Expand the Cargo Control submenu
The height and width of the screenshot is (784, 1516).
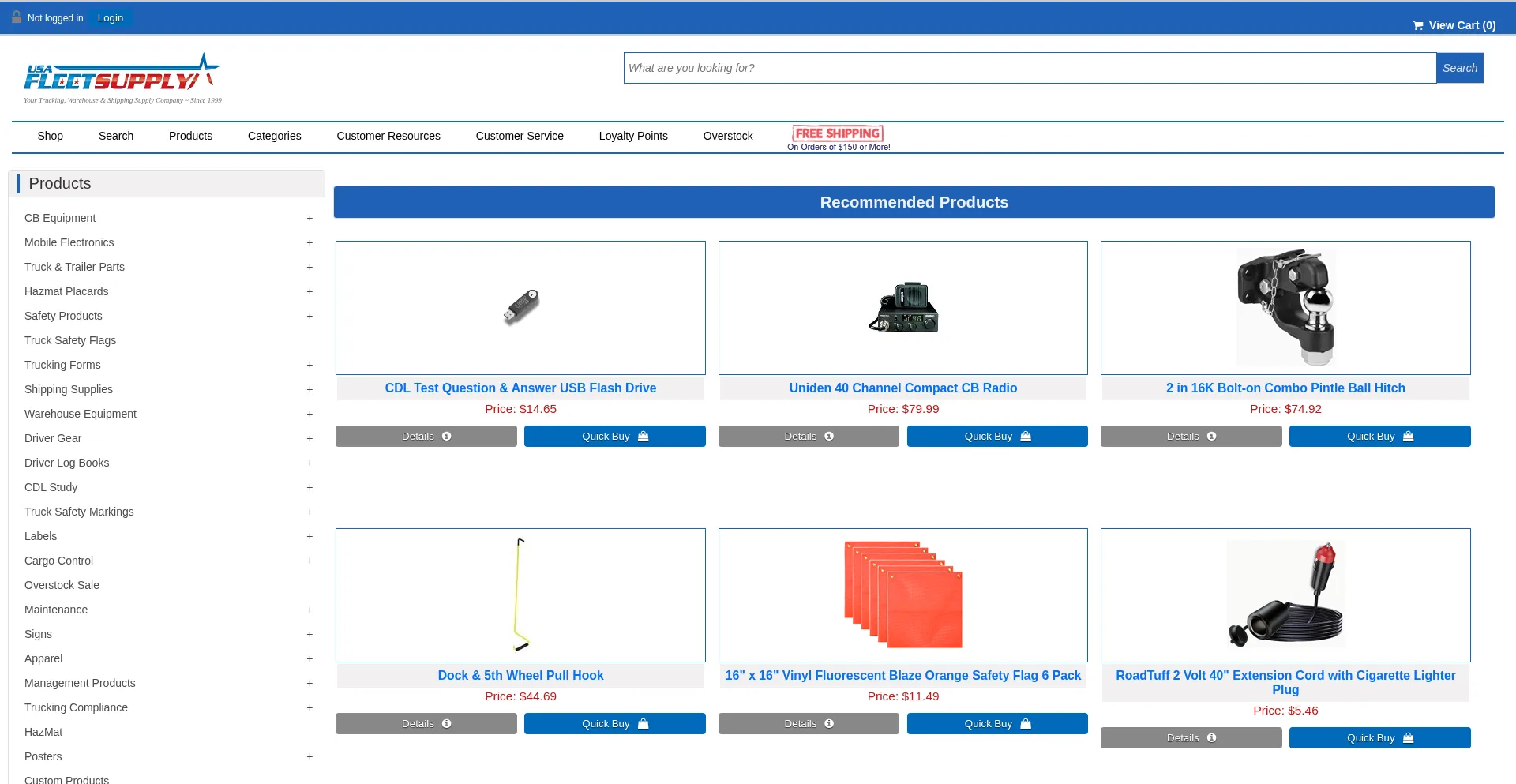pyautogui.click(x=310, y=561)
